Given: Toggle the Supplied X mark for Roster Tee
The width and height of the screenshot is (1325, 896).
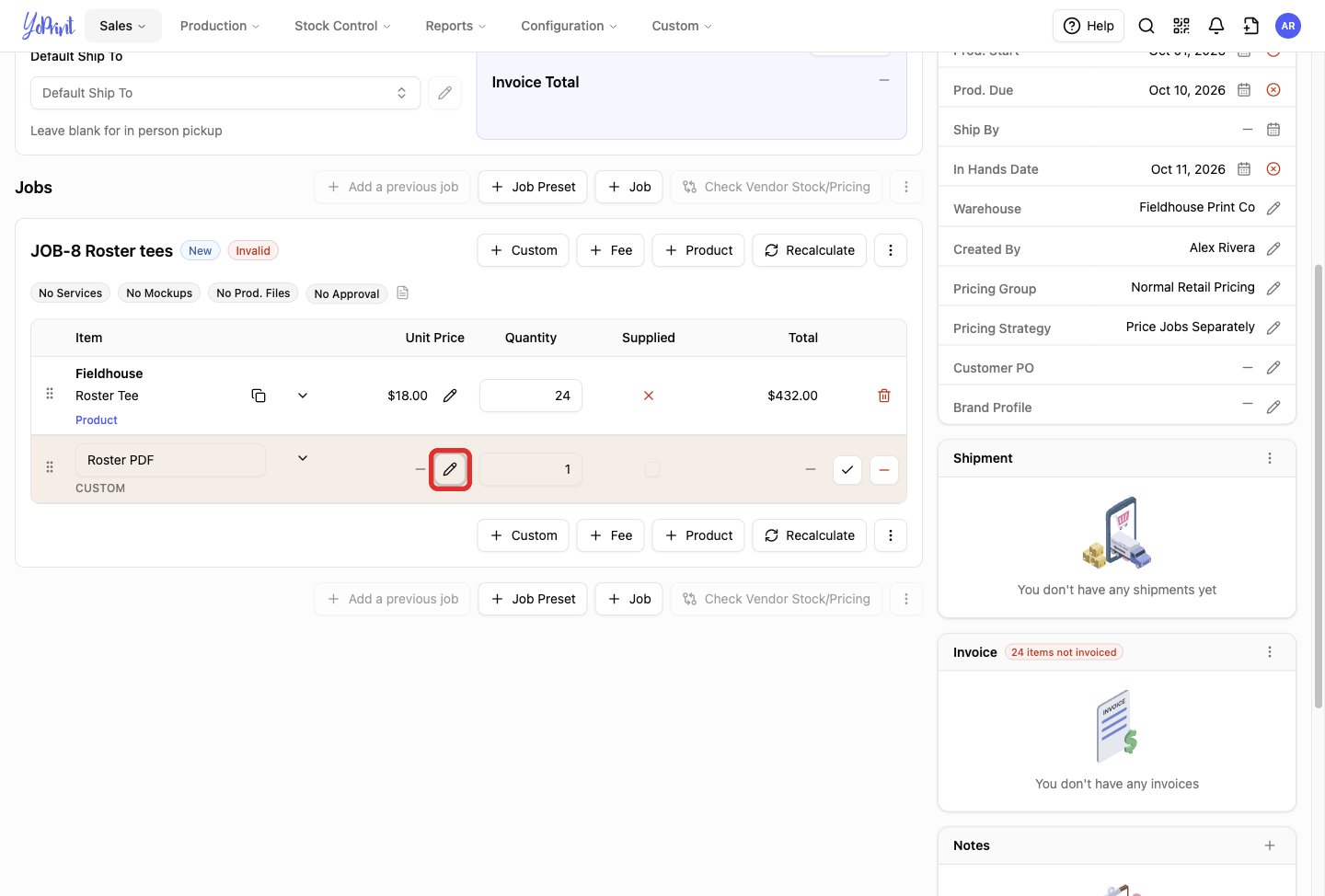Looking at the screenshot, I should click(x=649, y=396).
